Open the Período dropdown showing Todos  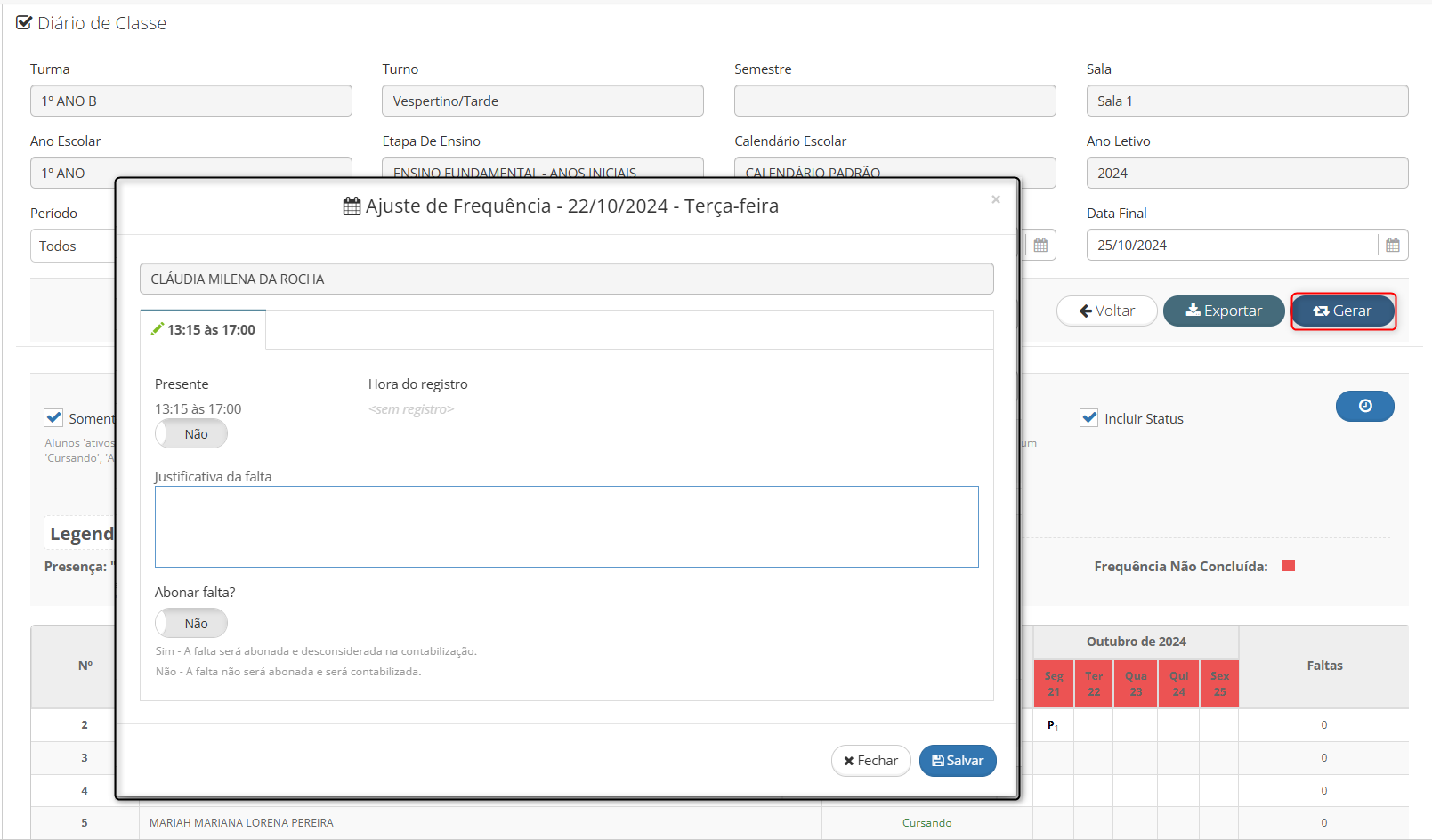coord(73,246)
